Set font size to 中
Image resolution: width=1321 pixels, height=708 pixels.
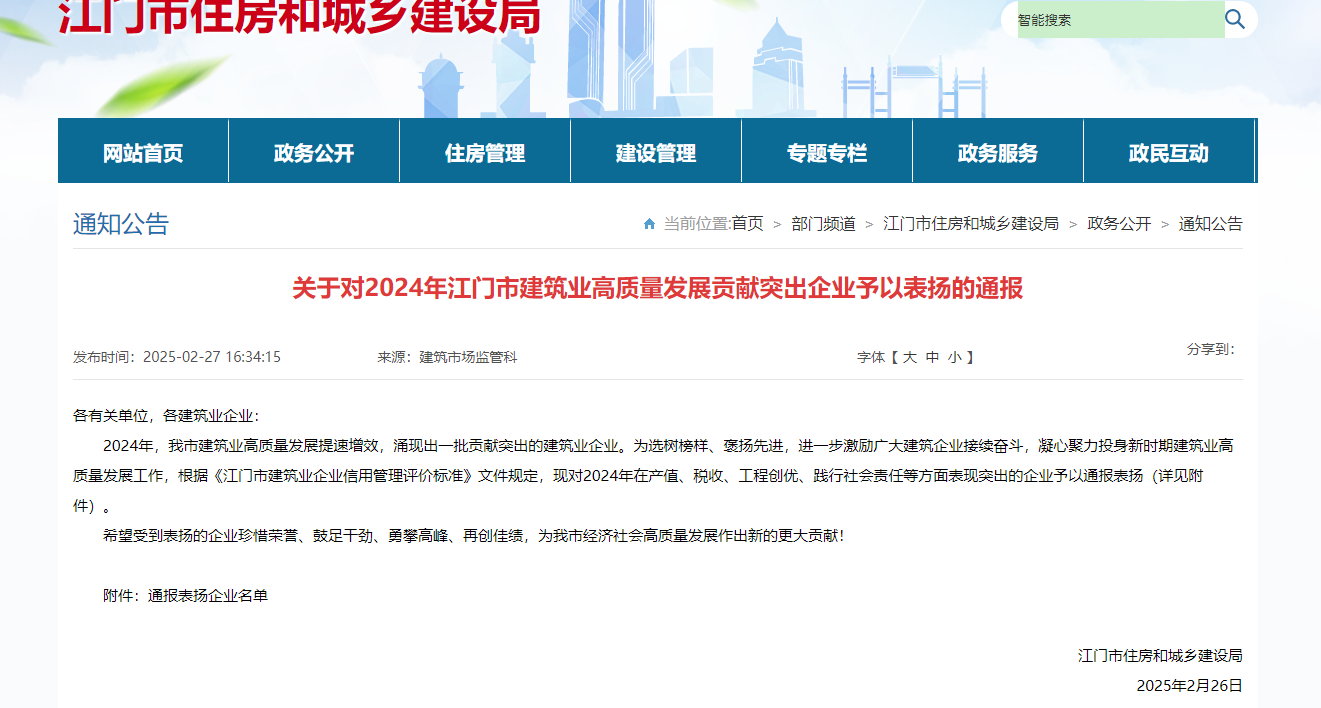coord(932,357)
